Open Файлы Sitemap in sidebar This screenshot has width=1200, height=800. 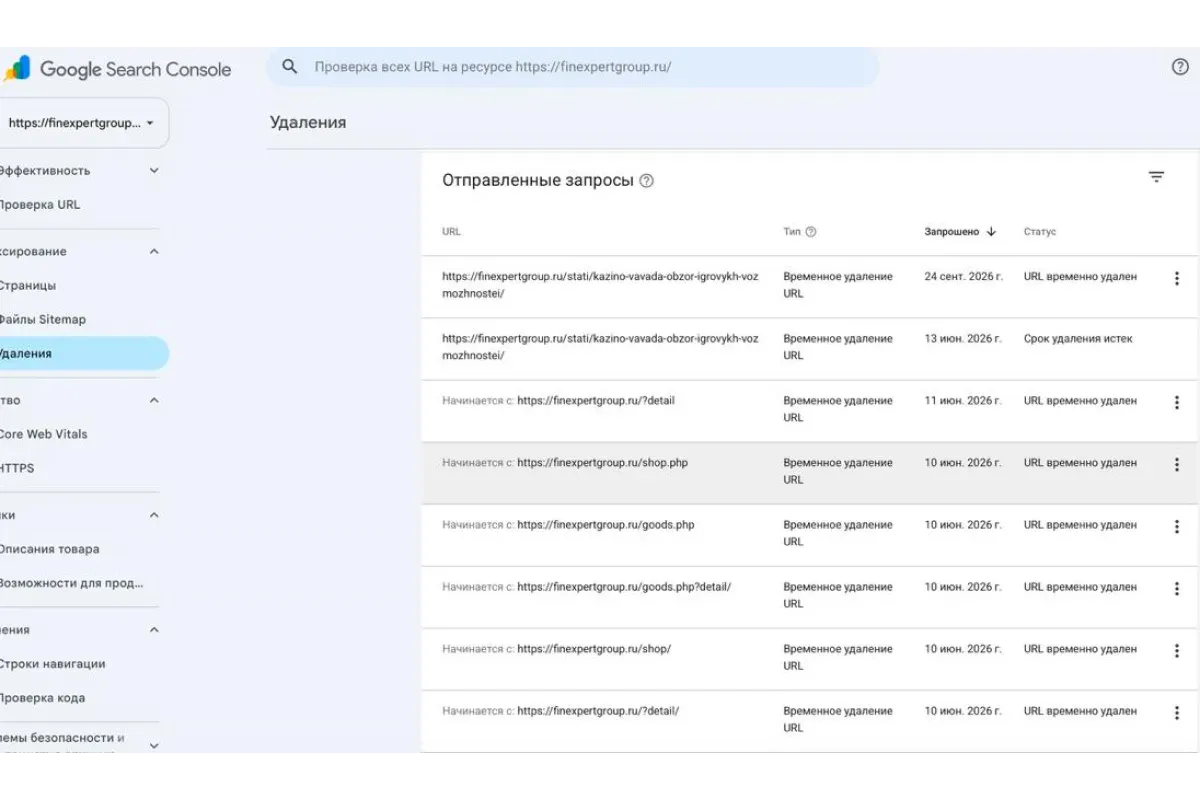(43, 320)
